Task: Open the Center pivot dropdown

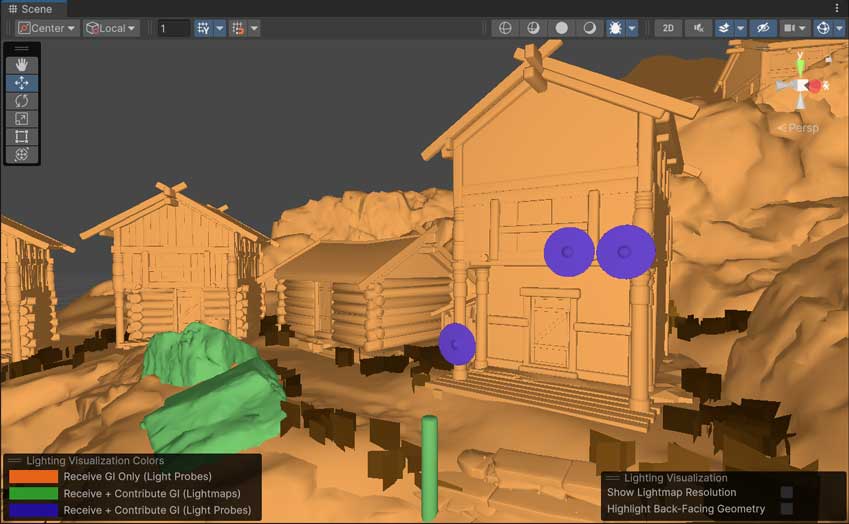Action: click(47, 28)
